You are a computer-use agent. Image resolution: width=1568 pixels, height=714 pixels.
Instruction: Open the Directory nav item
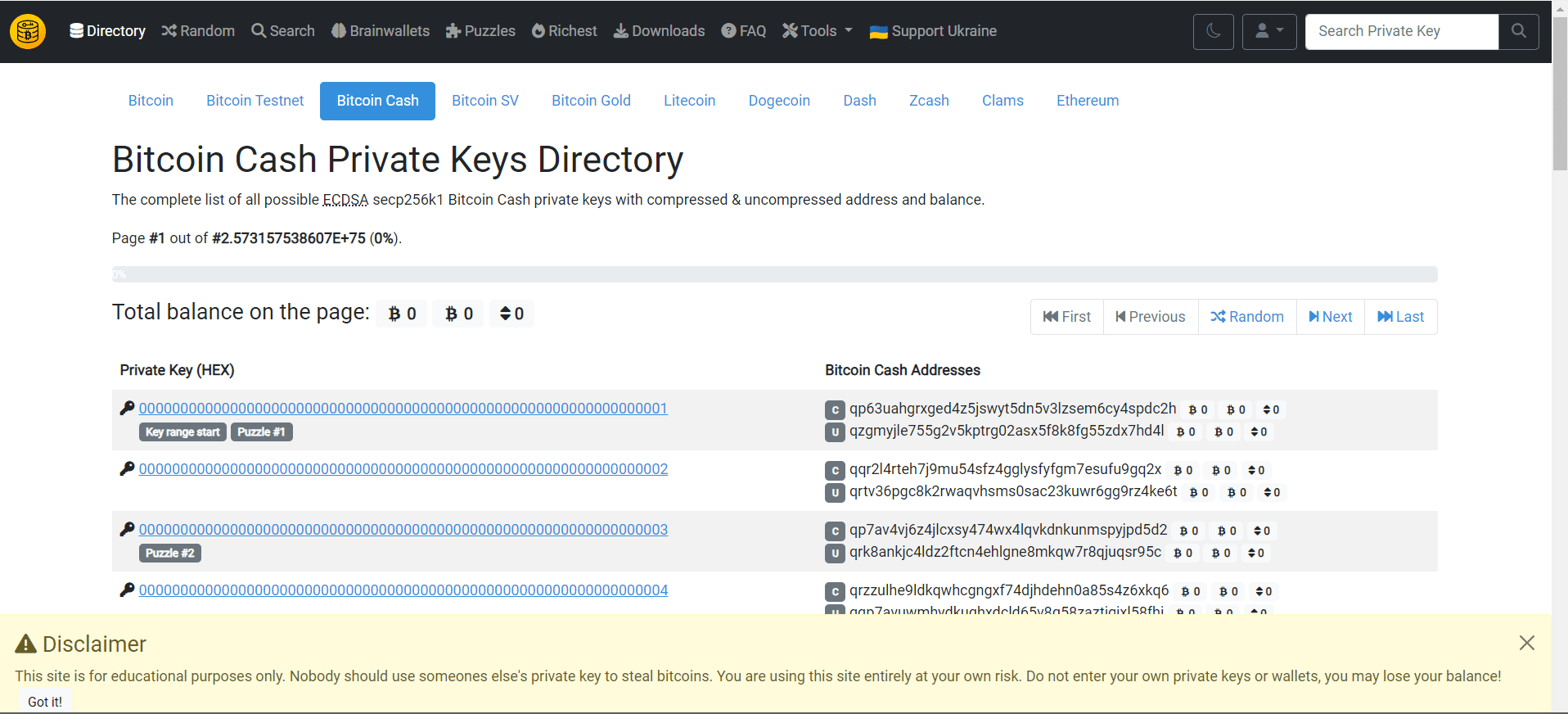[107, 31]
